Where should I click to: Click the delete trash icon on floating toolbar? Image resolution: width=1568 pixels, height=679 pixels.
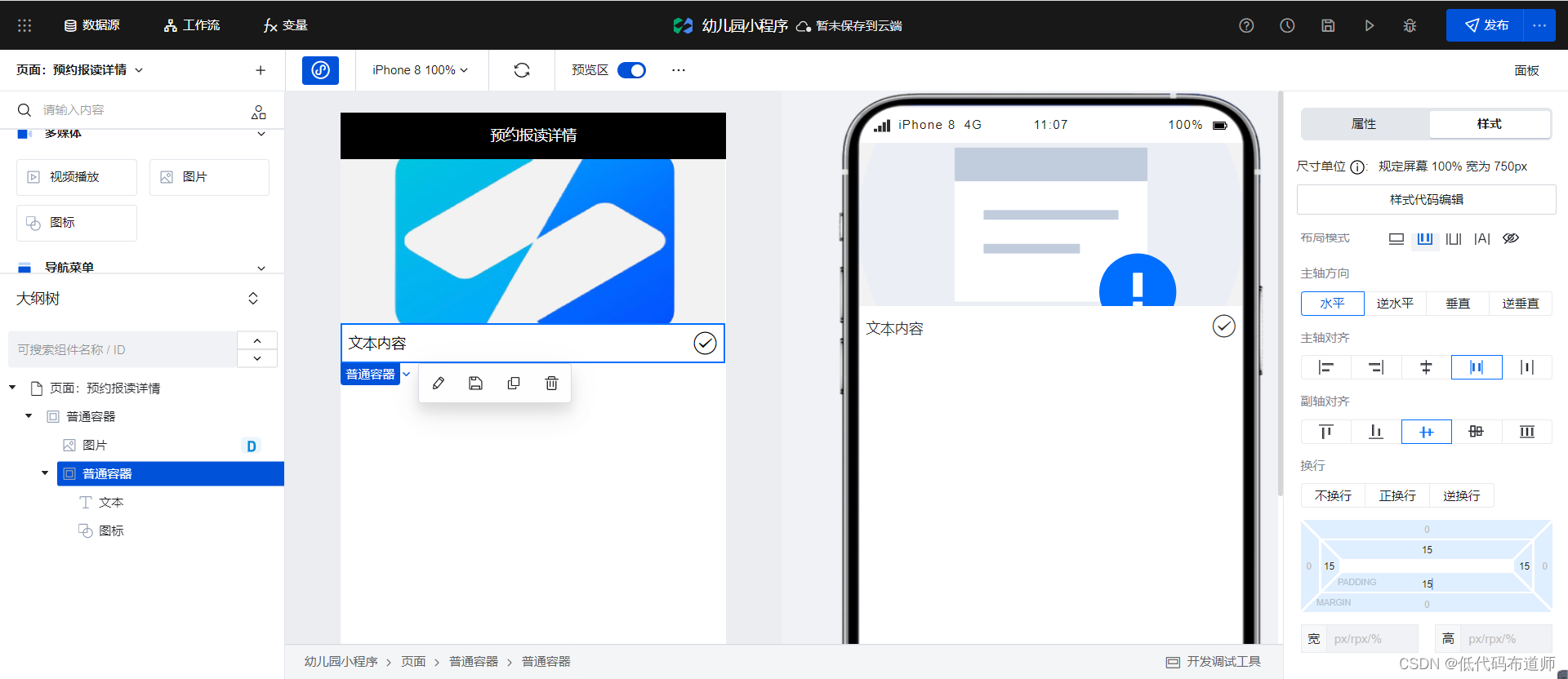551,383
